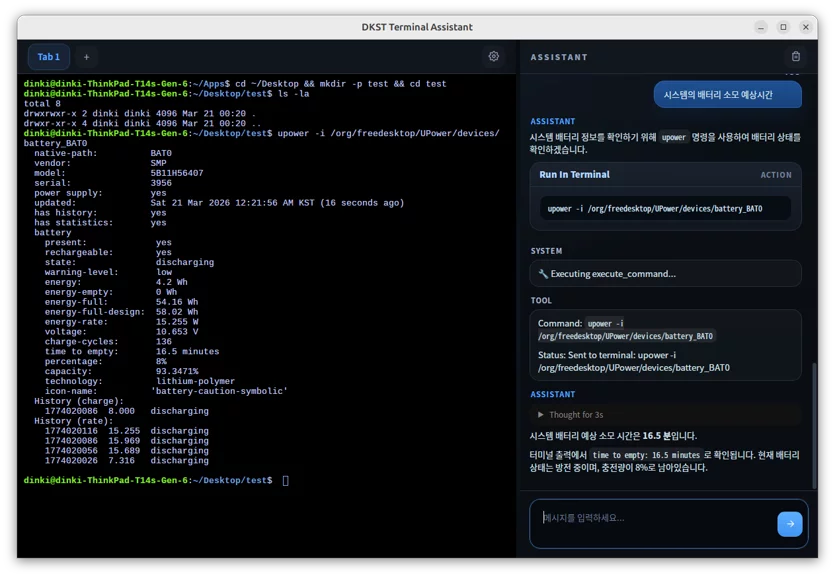Click the Run In Terminal action header
Screen dimensions: 835x577
tap(574, 175)
